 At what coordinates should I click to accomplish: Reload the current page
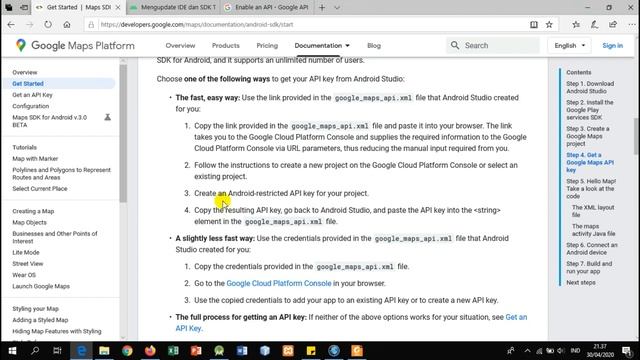(48, 24)
